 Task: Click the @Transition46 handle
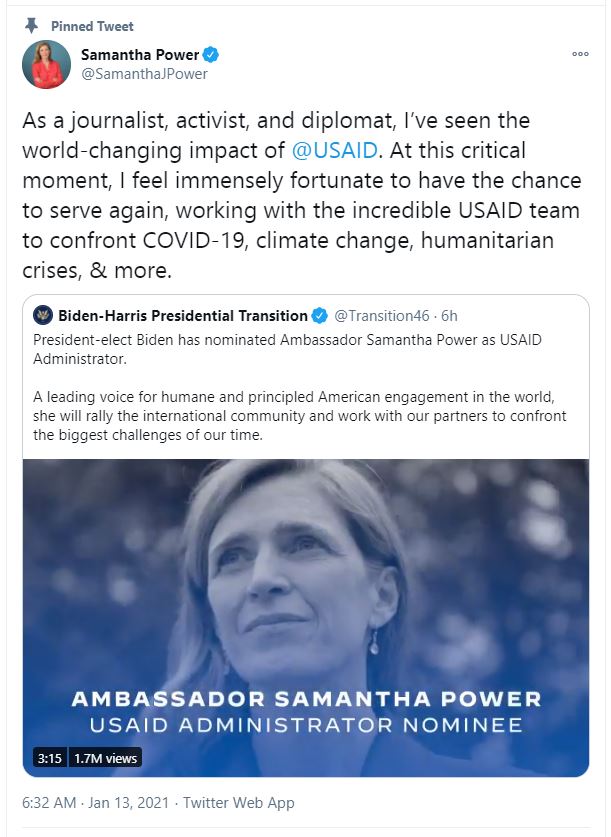(382, 316)
